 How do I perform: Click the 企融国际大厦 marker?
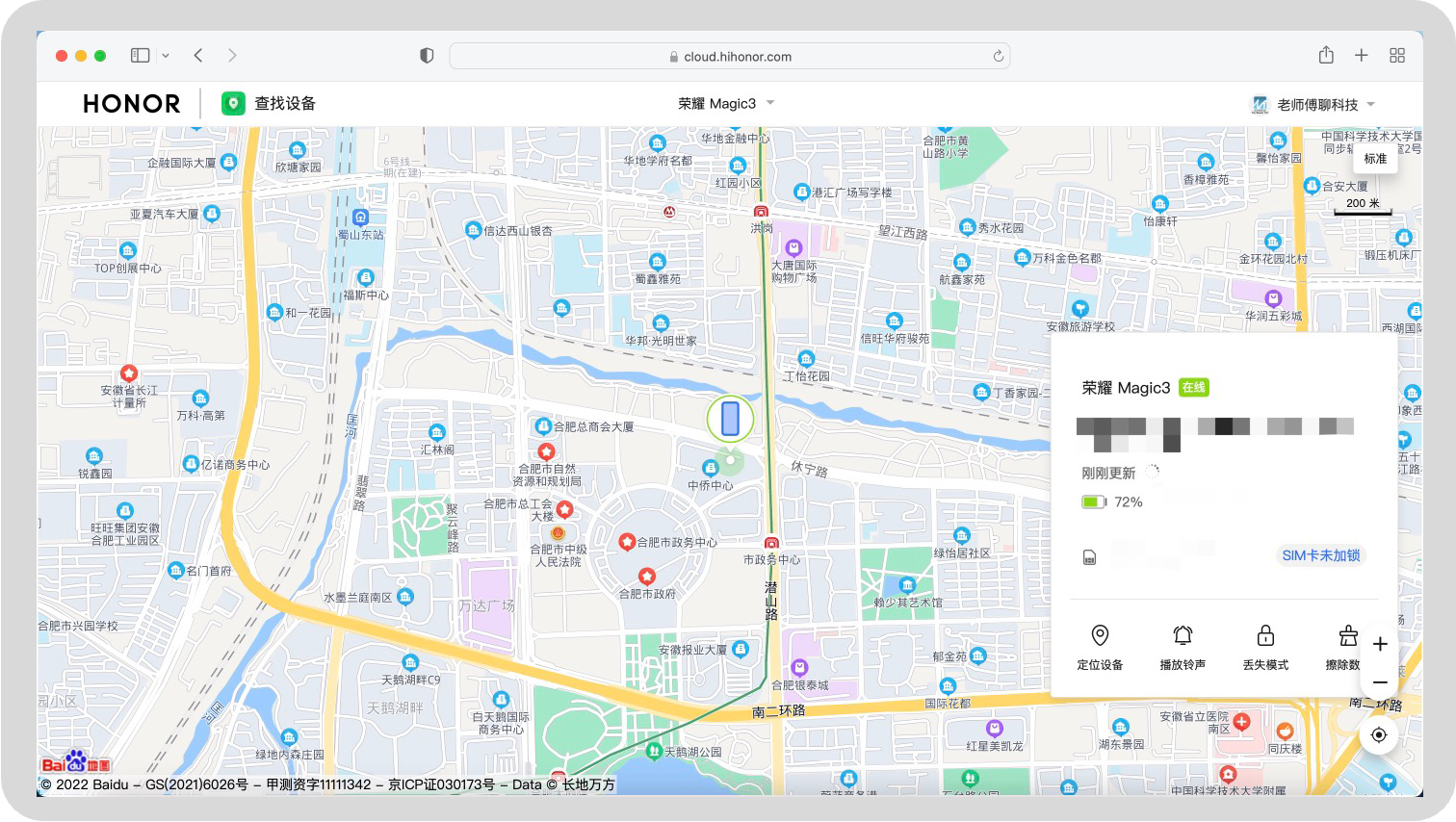229,162
